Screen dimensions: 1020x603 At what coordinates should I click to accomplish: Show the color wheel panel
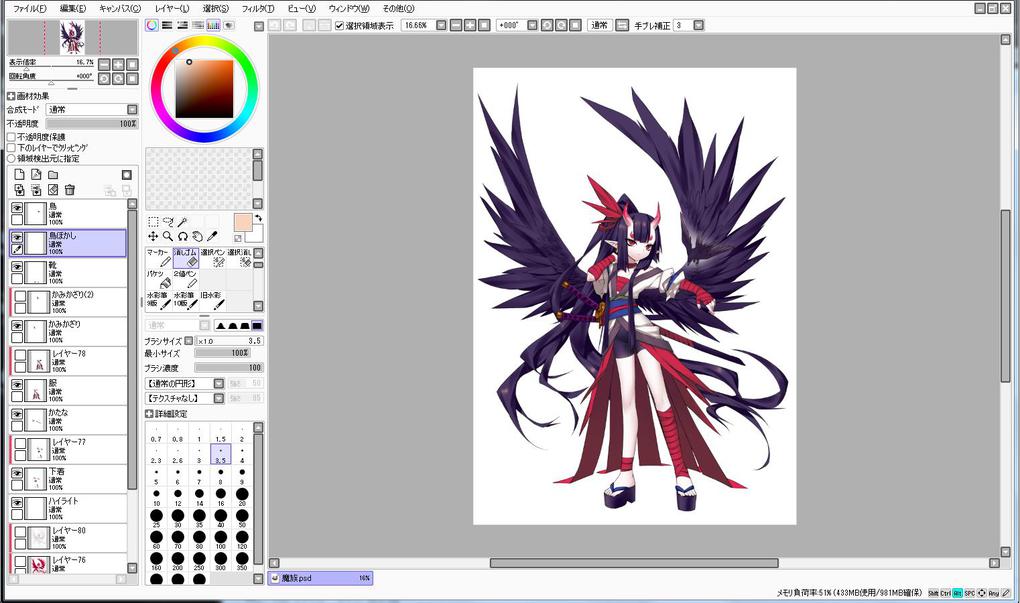pos(152,25)
